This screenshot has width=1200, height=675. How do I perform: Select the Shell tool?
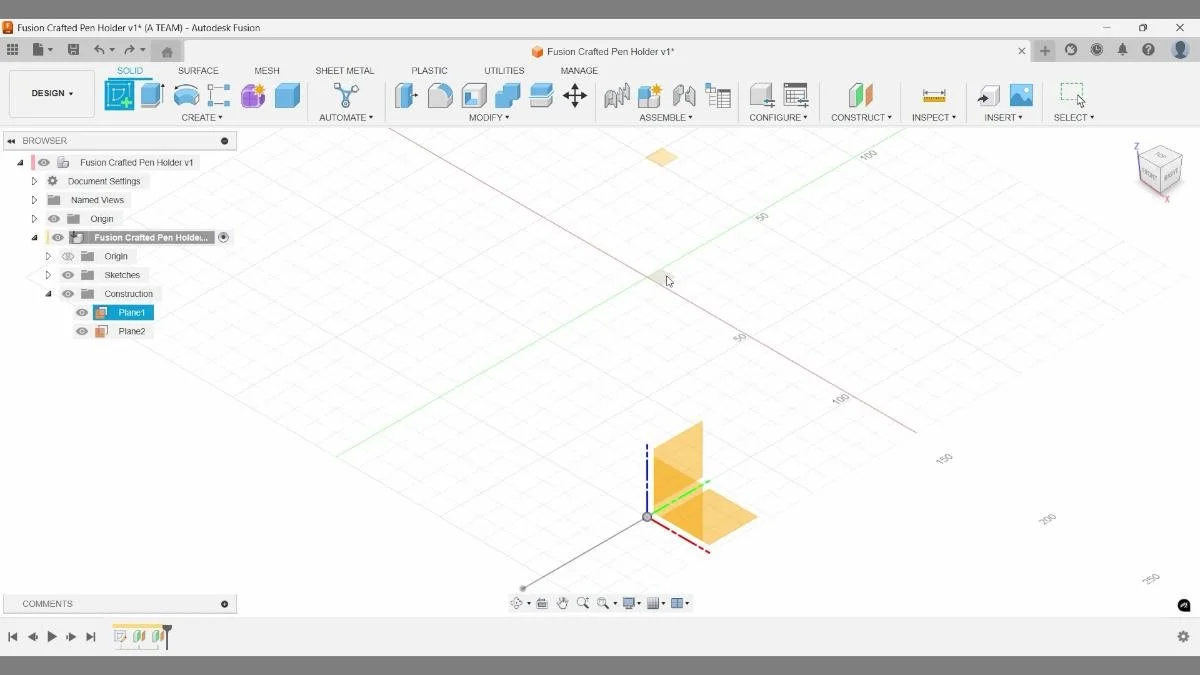(474, 95)
